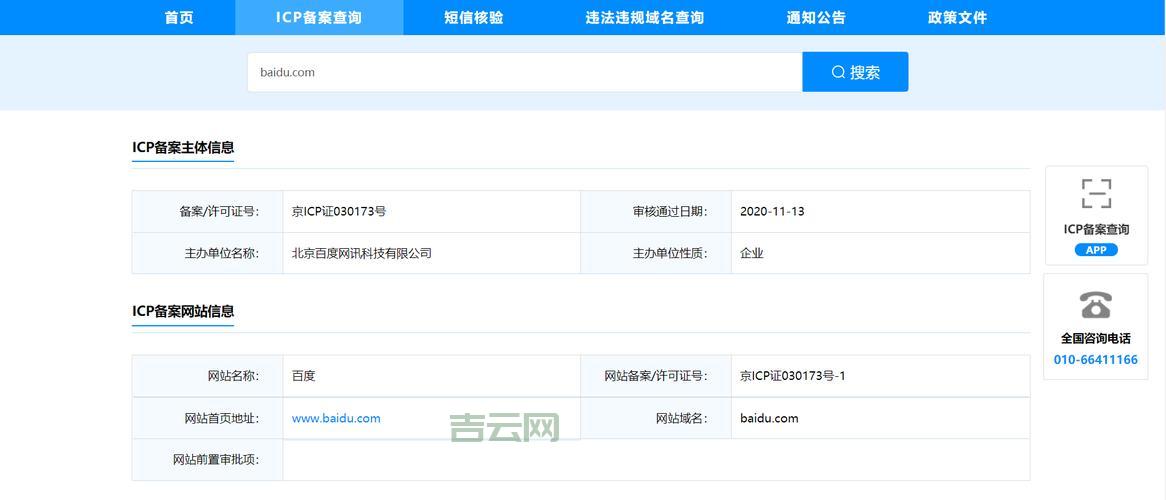
Task: Click the 网站首页地址 label cell
Action: click(x=207, y=418)
